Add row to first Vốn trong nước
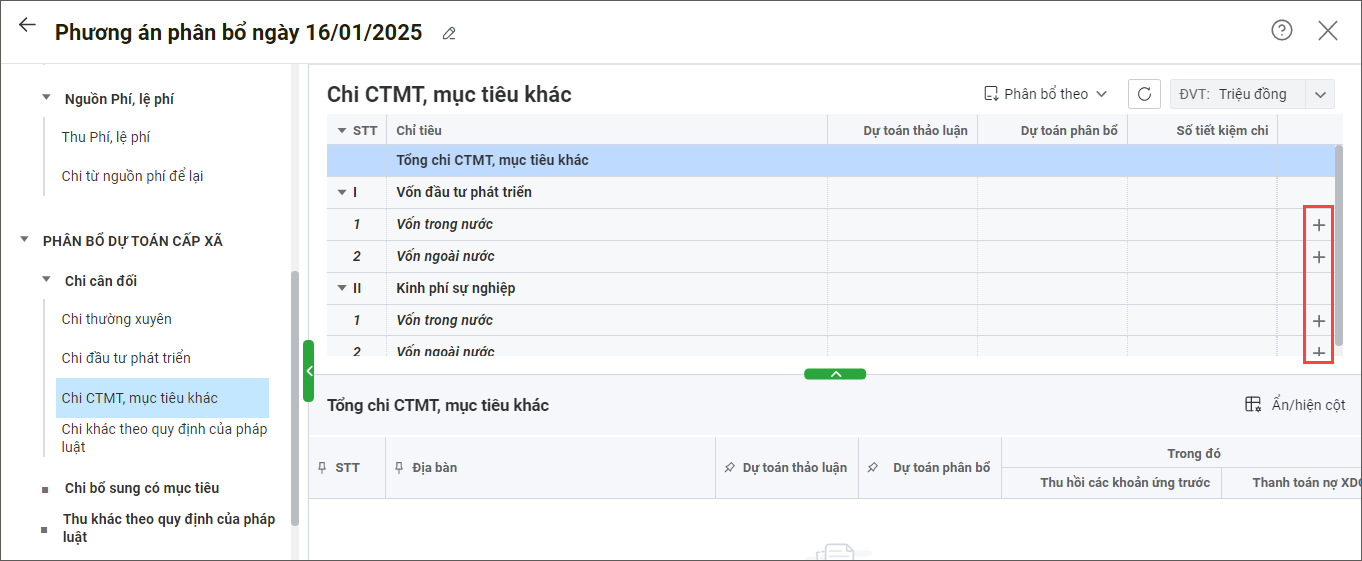Screen dimensions: 1362x561 (1319, 225)
